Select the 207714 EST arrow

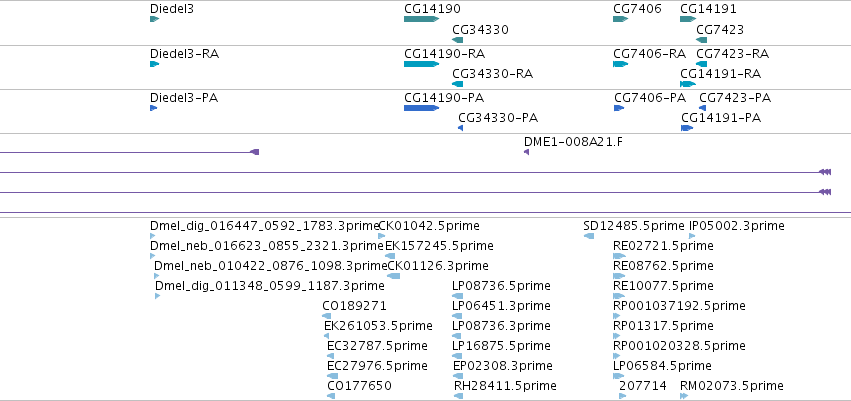pyautogui.click(x=623, y=396)
